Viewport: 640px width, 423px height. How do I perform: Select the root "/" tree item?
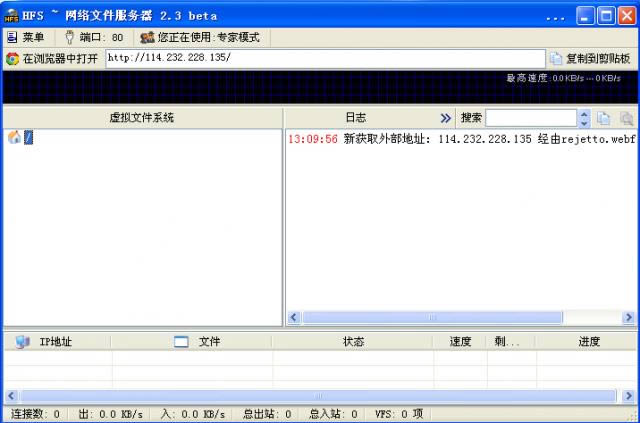click(28, 138)
